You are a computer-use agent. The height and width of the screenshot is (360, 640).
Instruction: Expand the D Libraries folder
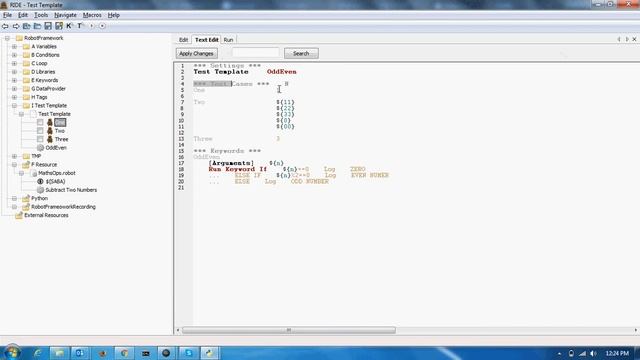(x=14, y=72)
